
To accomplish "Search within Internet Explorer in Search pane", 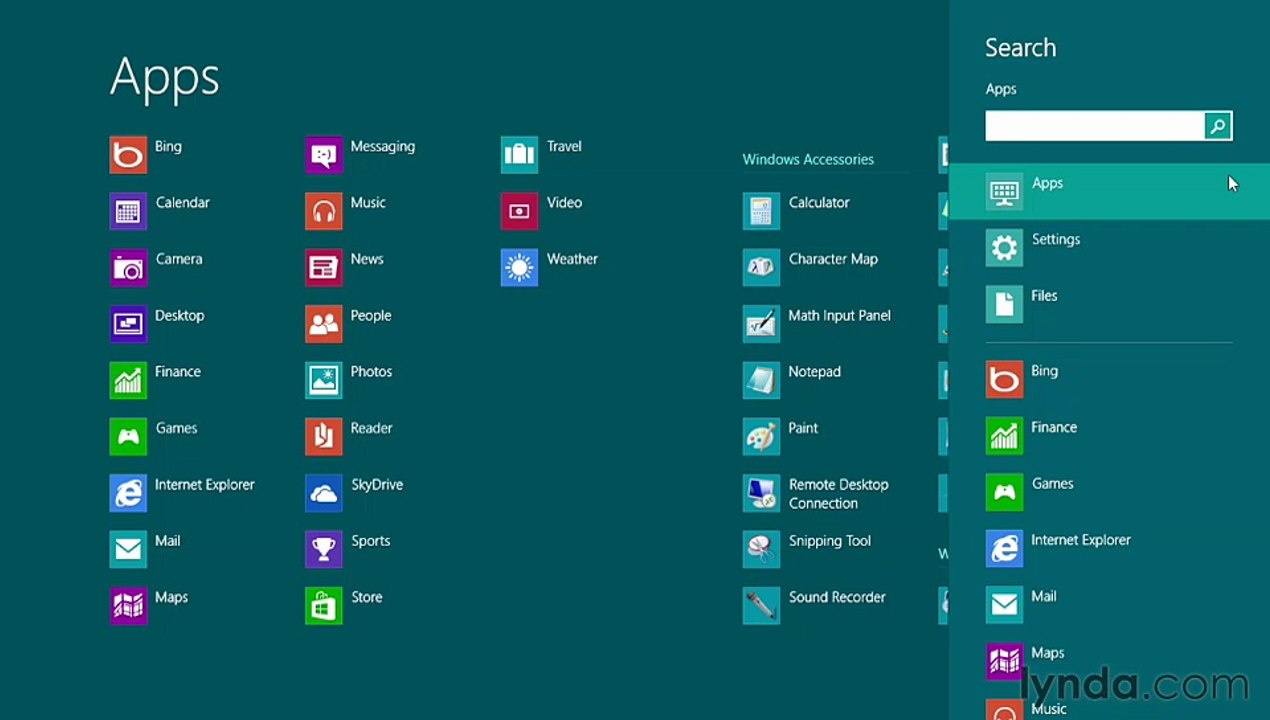I will tap(1109, 548).
